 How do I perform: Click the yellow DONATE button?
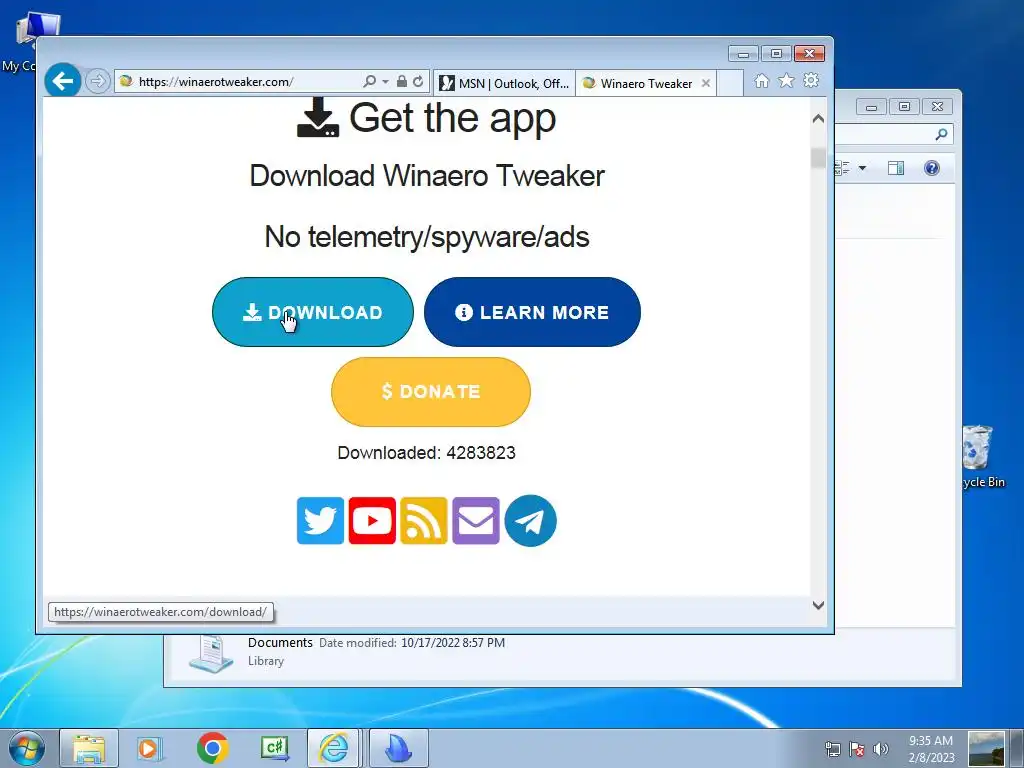[431, 392]
